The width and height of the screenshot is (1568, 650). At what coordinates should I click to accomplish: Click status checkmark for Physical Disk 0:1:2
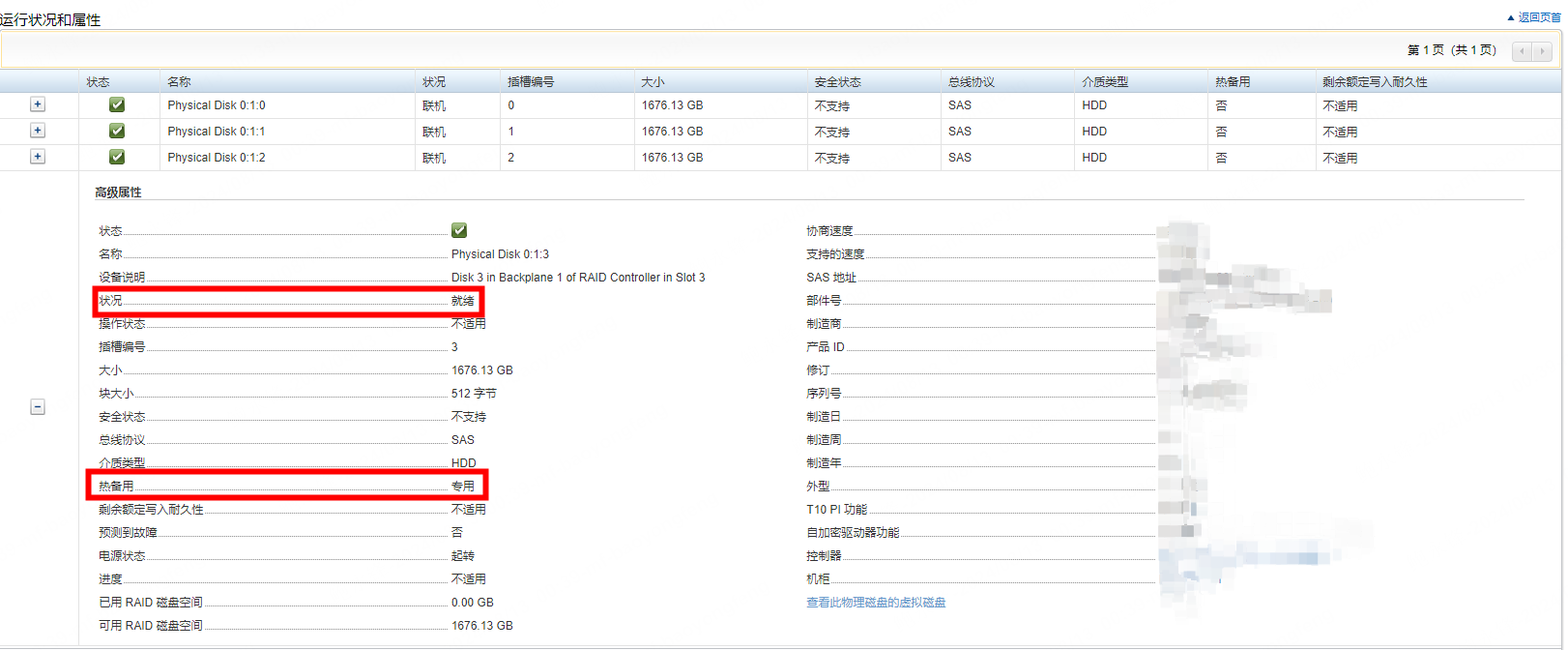(x=117, y=157)
